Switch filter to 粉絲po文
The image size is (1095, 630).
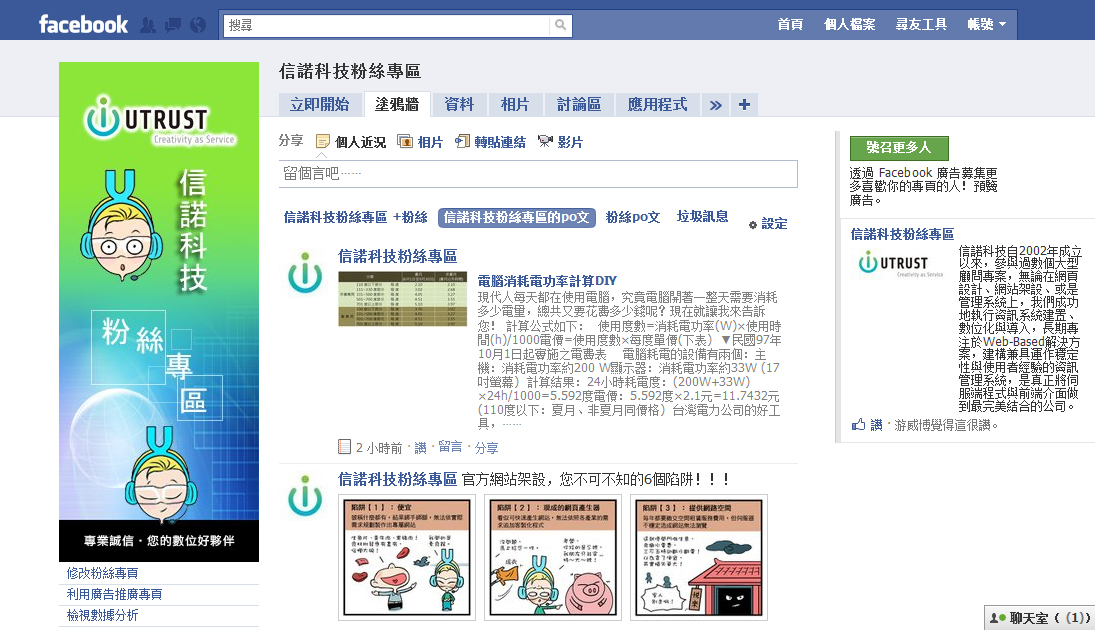(633, 217)
